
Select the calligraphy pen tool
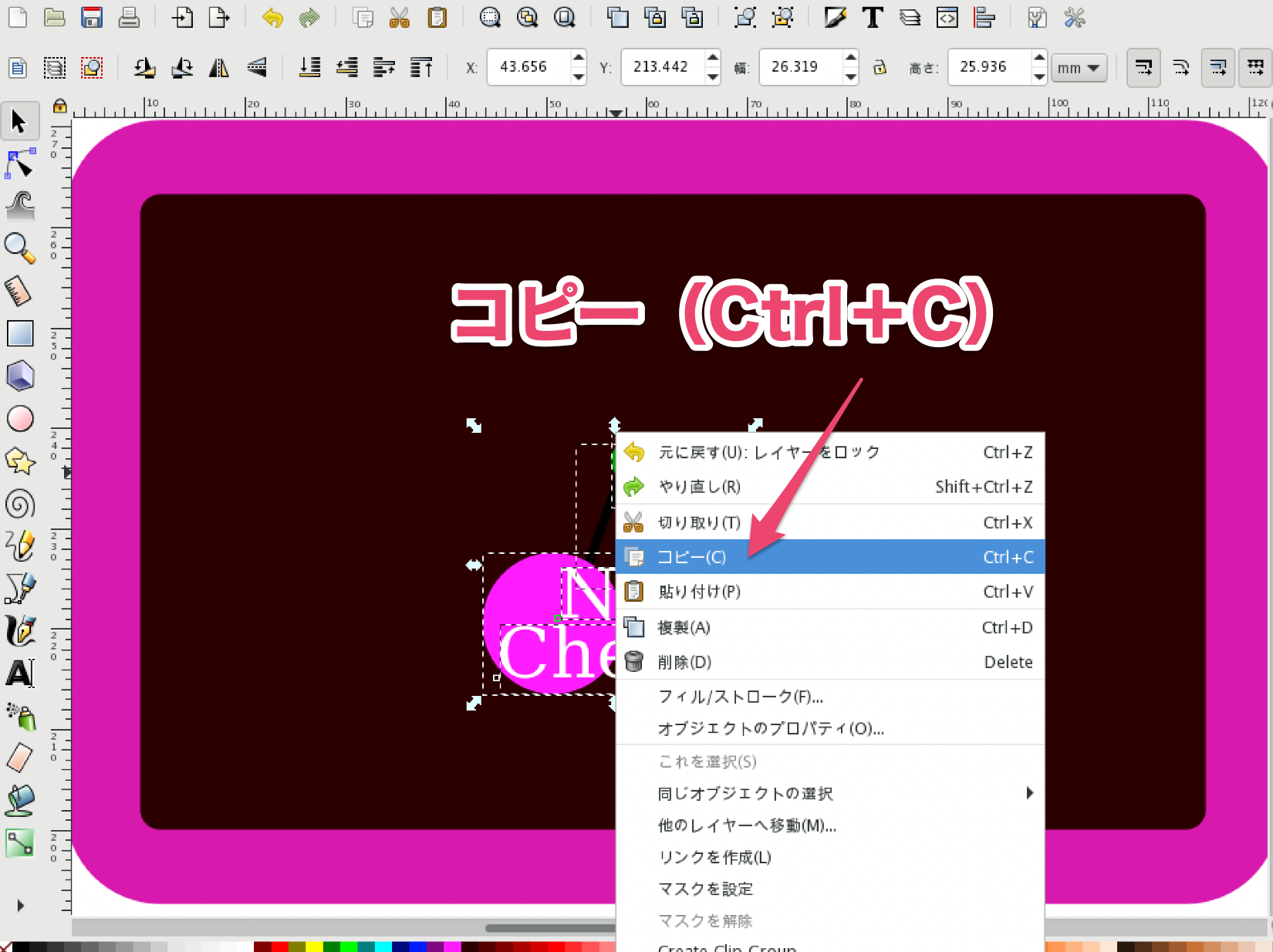pyautogui.click(x=21, y=630)
